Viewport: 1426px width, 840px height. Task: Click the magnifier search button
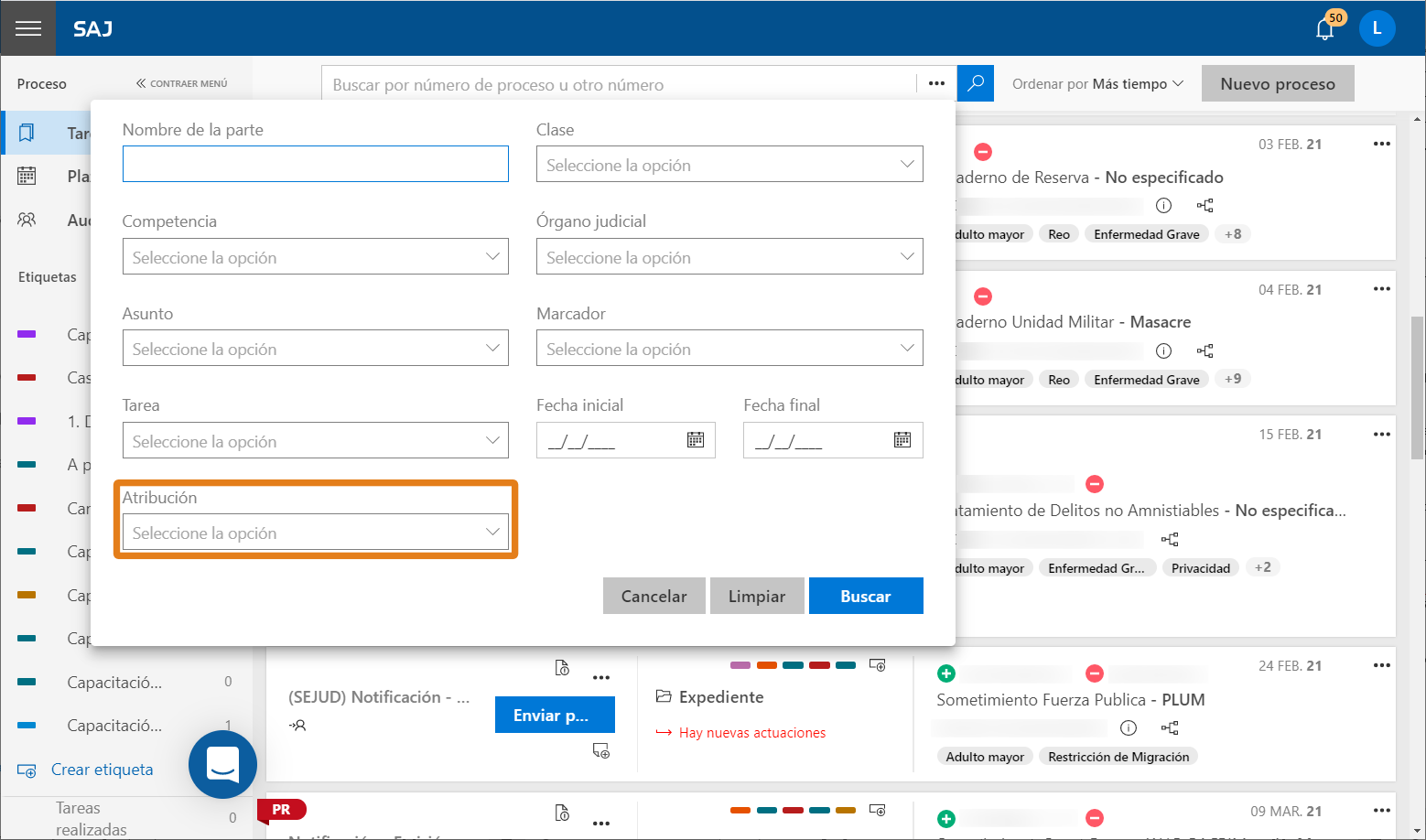(x=976, y=83)
